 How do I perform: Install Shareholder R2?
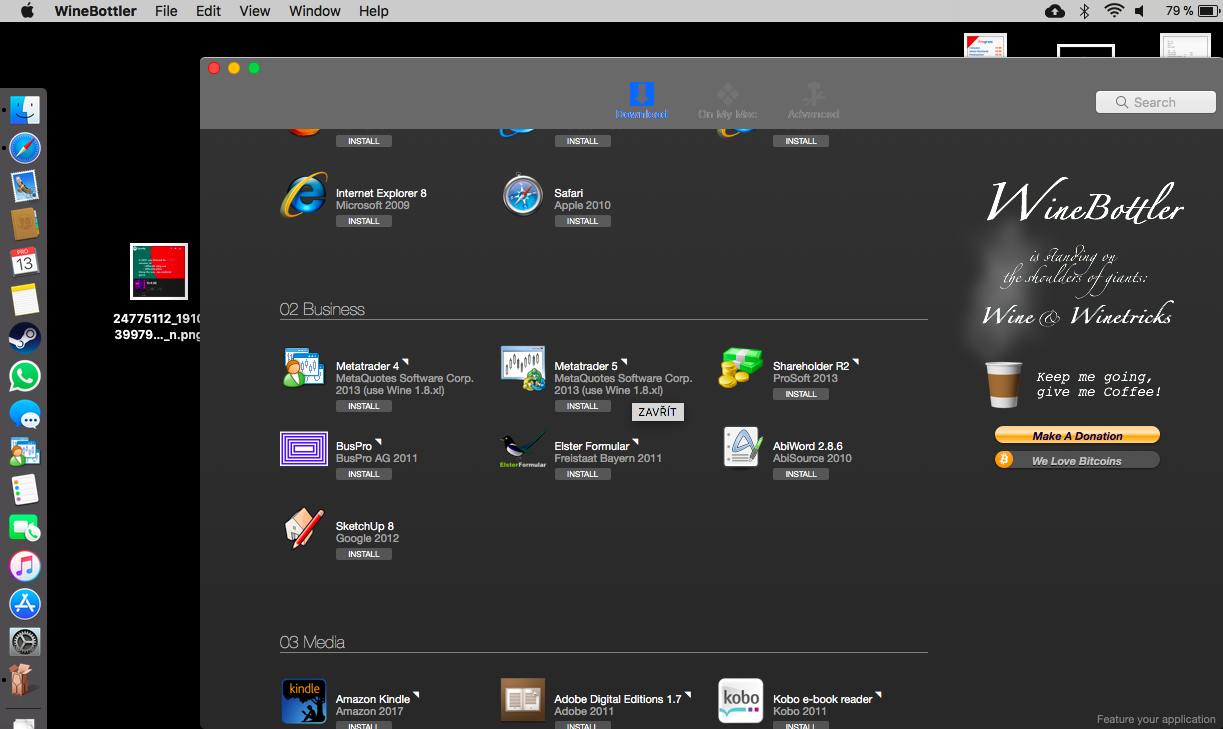(801, 394)
